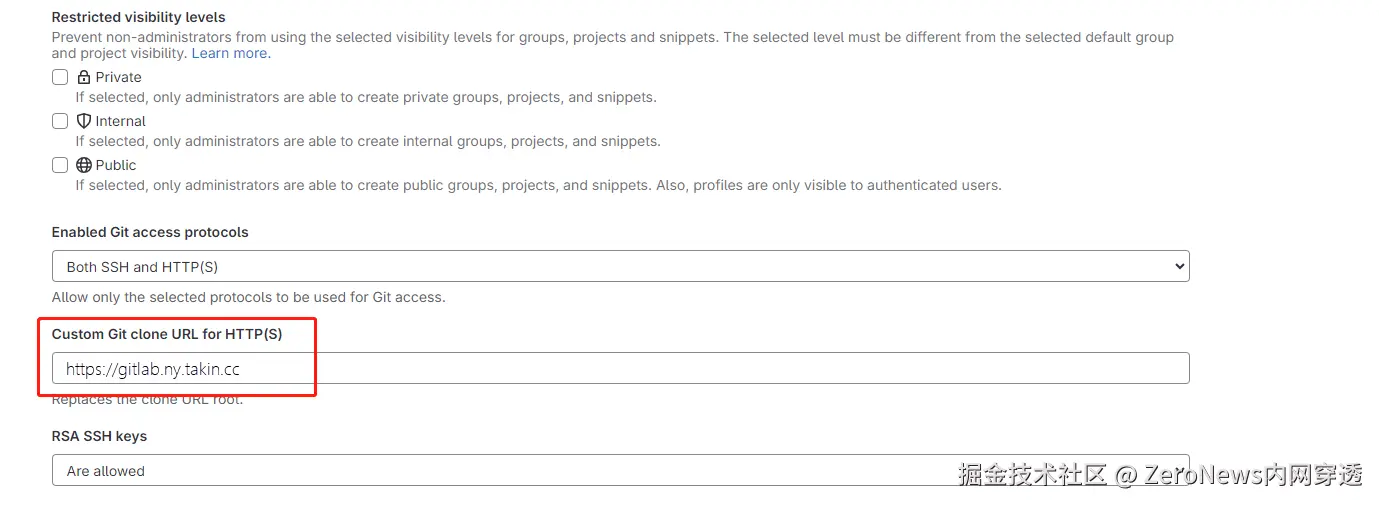Click the Private option description text
1379x505 pixels.
366,97
